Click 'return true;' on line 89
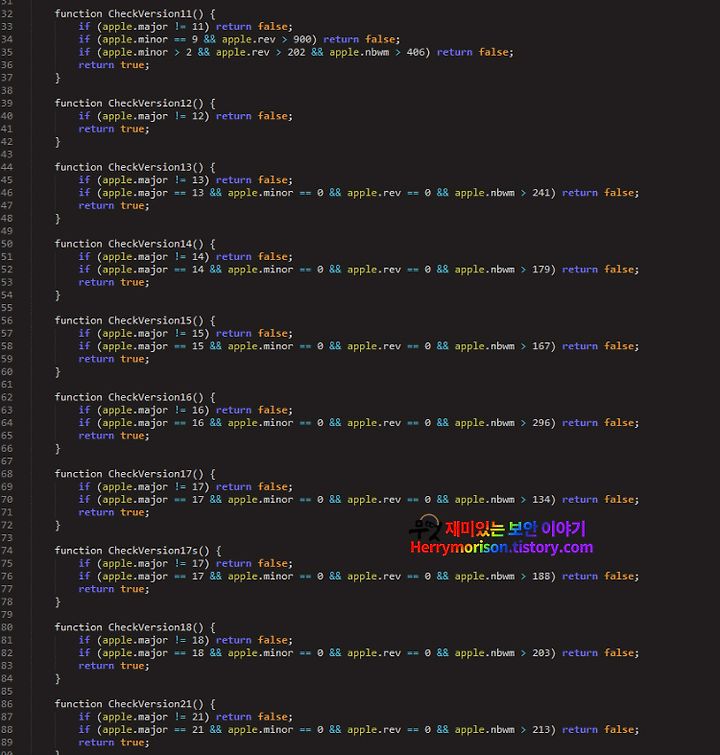Image resolution: width=720 pixels, height=755 pixels. point(114,742)
